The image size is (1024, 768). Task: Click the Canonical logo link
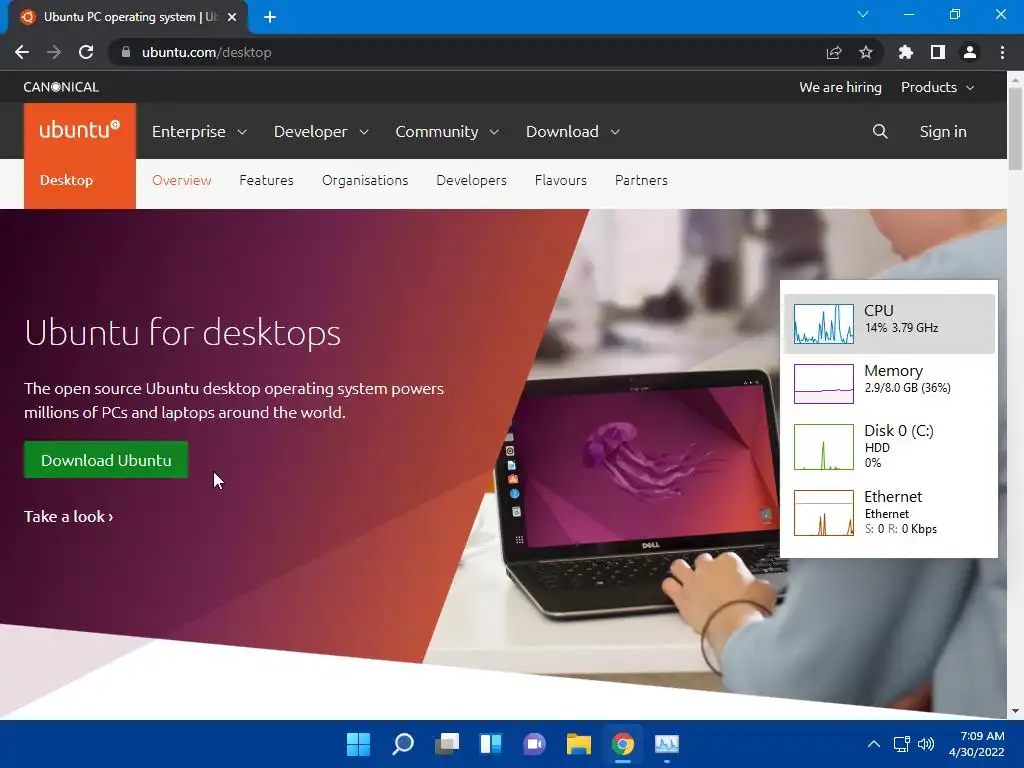click(x=61, y=87)
